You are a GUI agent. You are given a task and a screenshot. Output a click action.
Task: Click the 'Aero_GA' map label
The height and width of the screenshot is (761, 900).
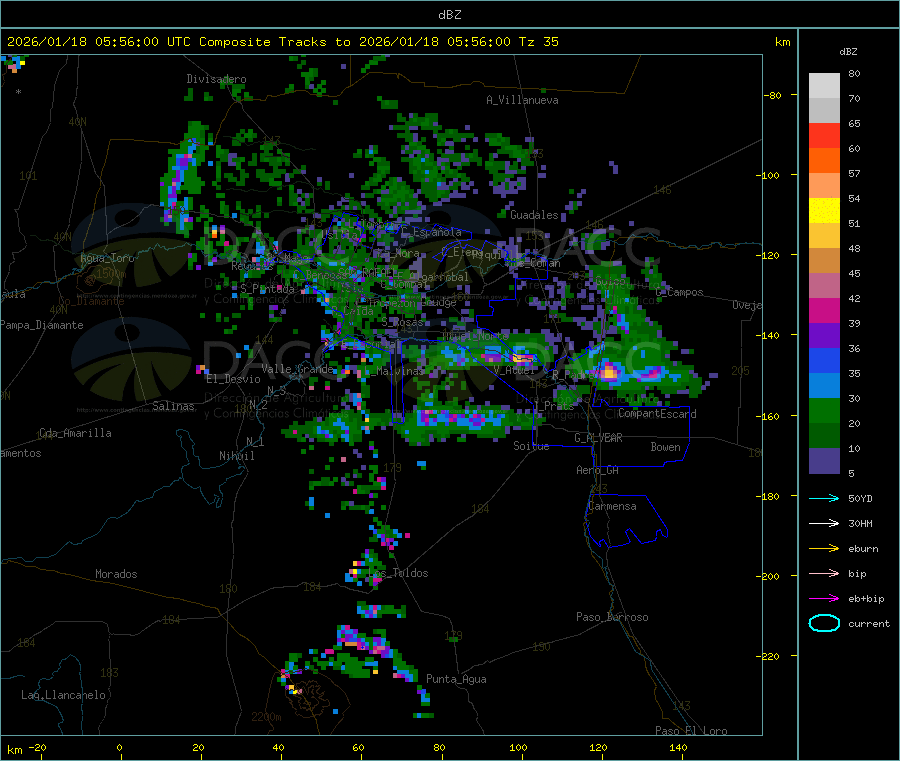597,470
